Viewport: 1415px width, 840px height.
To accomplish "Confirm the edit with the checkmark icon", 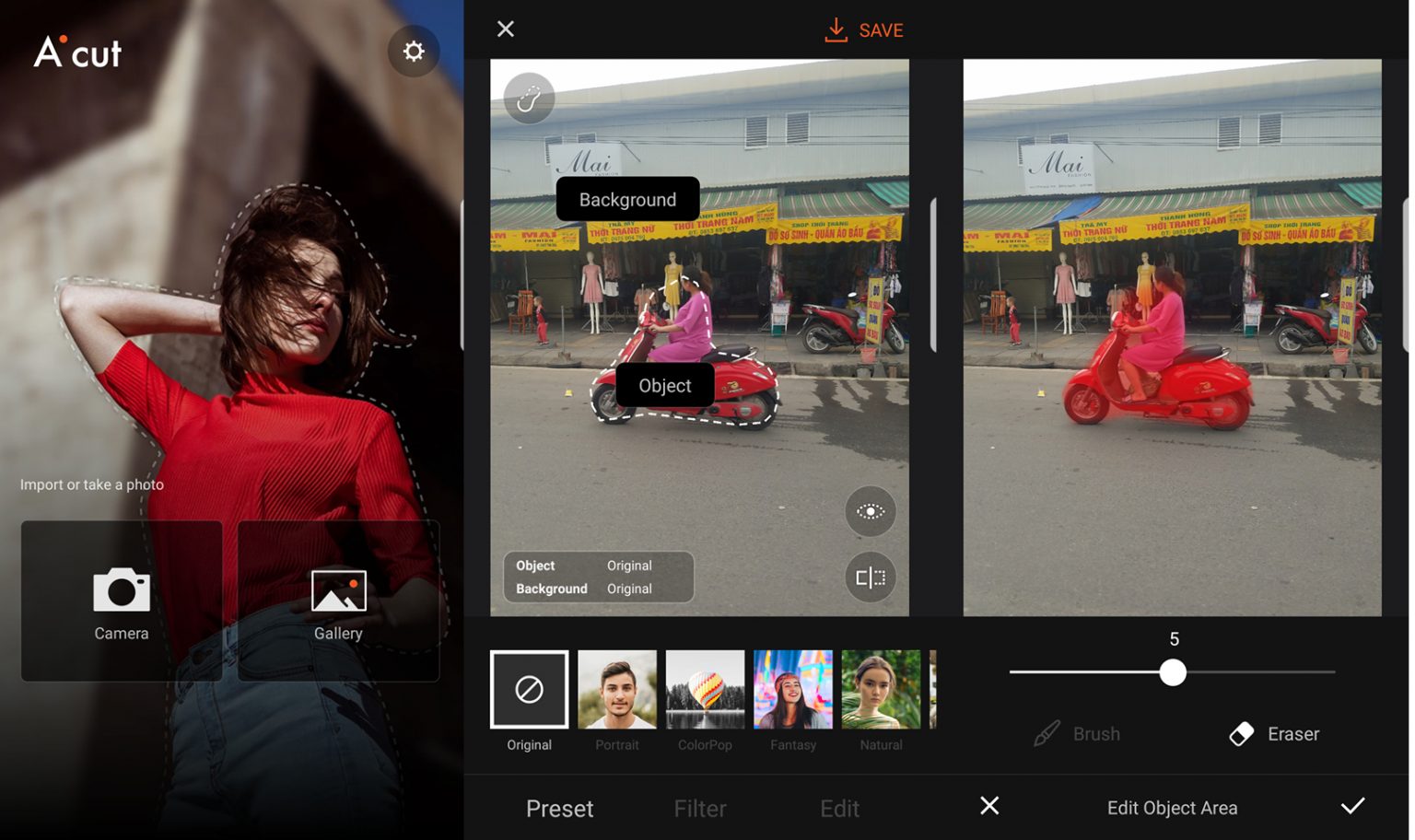I will pyautogui.click(x=1352, y=807).
